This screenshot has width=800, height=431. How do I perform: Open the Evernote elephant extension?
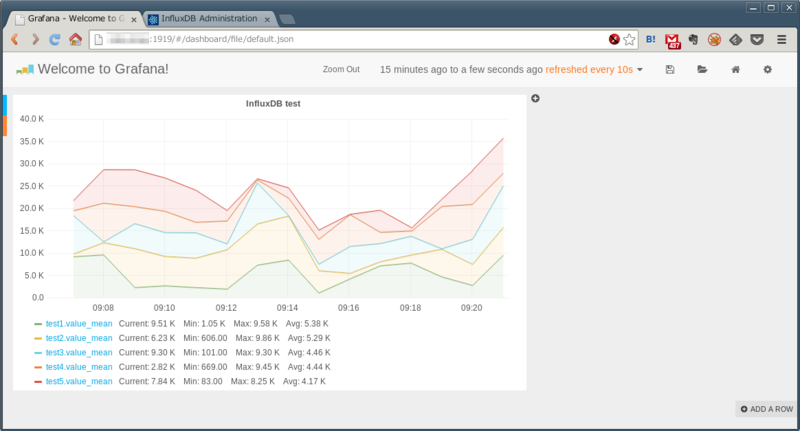[693, 39]
